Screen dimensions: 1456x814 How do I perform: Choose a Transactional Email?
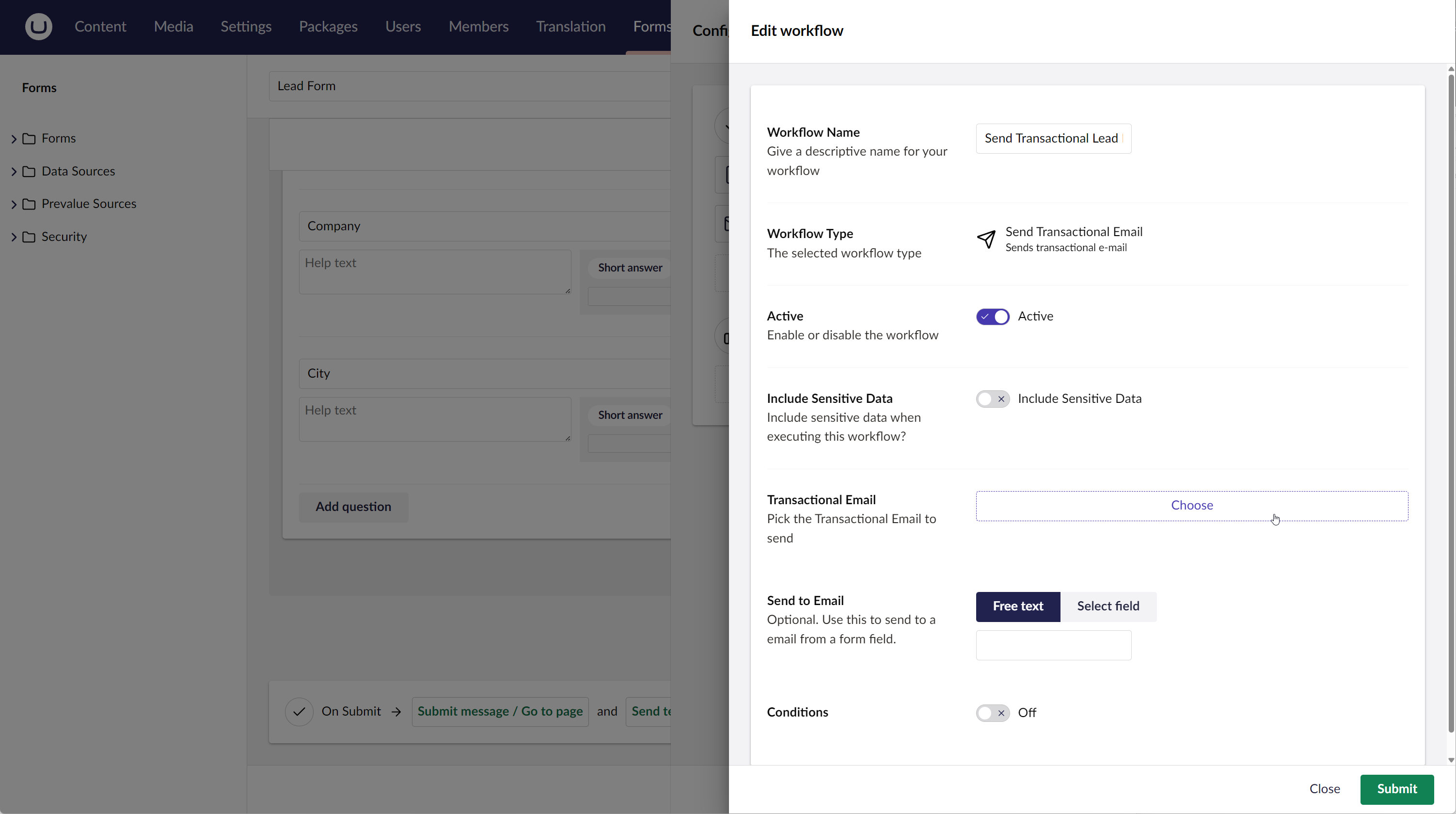click(1191, 506)
